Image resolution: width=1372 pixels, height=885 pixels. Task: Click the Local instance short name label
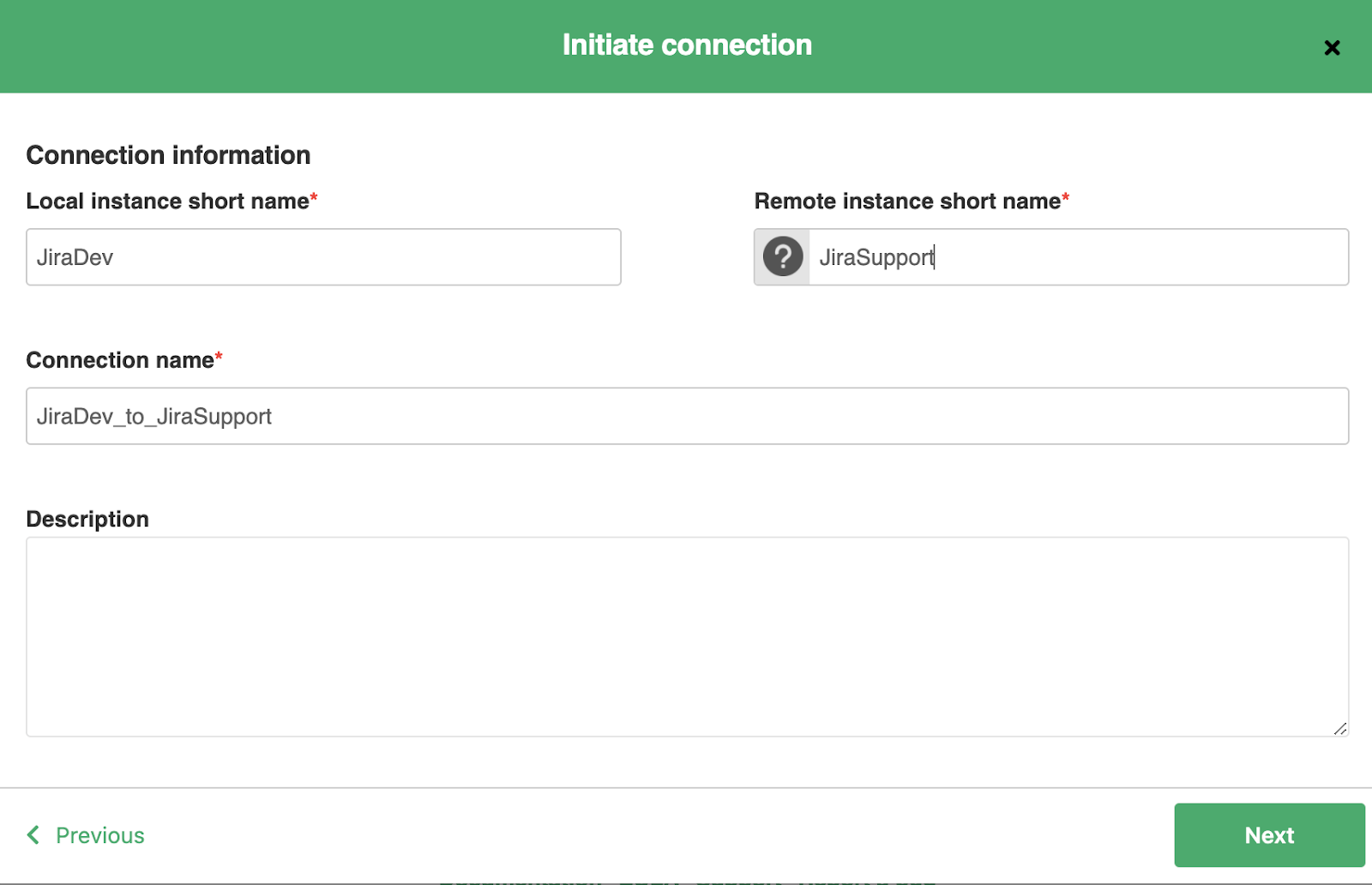[171, 201]
